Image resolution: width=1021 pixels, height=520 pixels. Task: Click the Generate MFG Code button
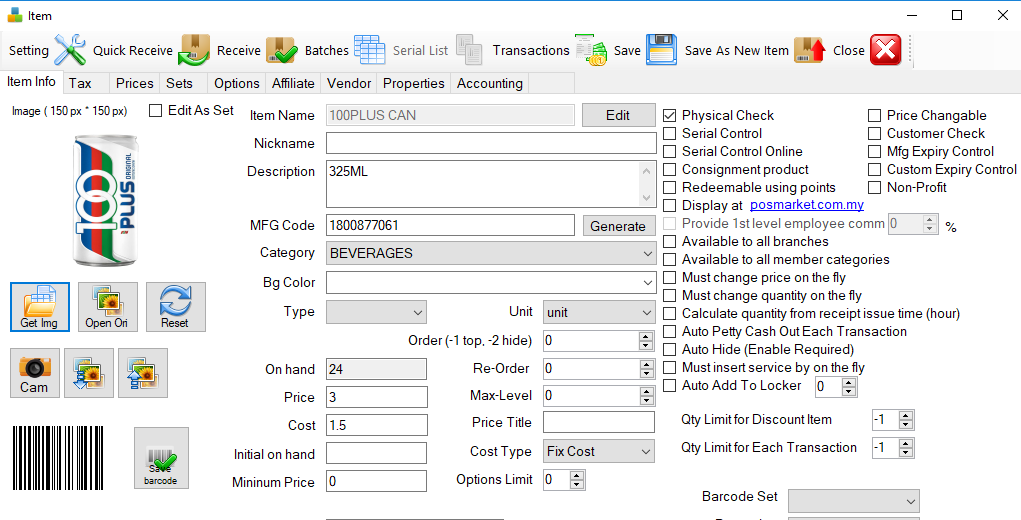pos(618,226)
